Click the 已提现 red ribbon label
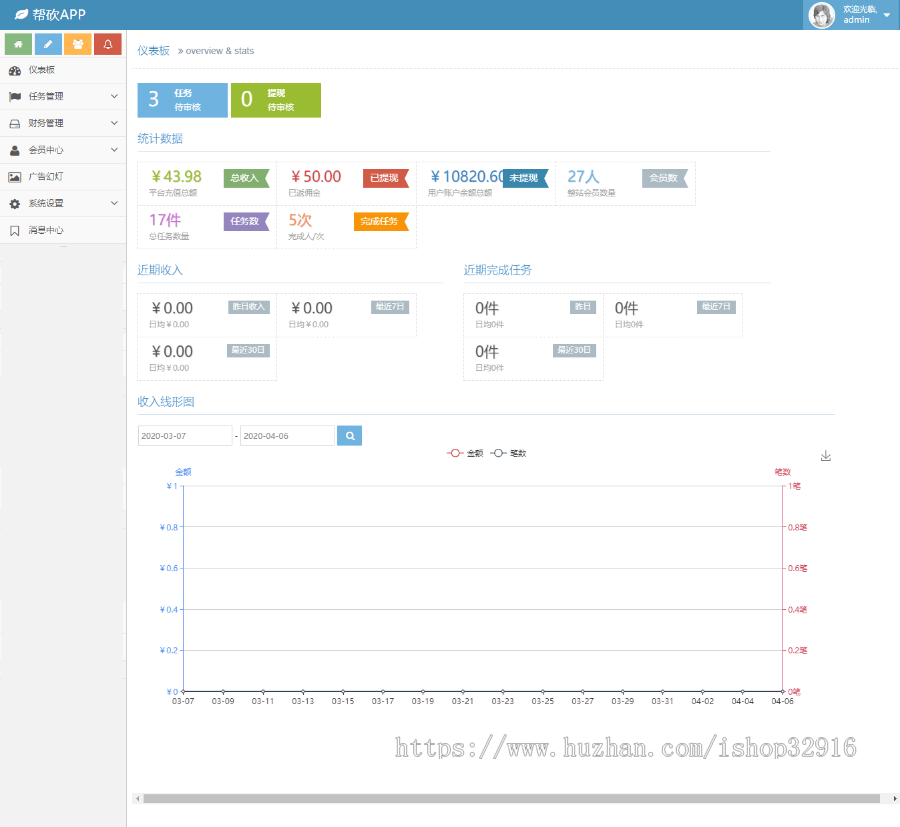The height and width of the screenshot is (827, 900). tap(386, 178)
